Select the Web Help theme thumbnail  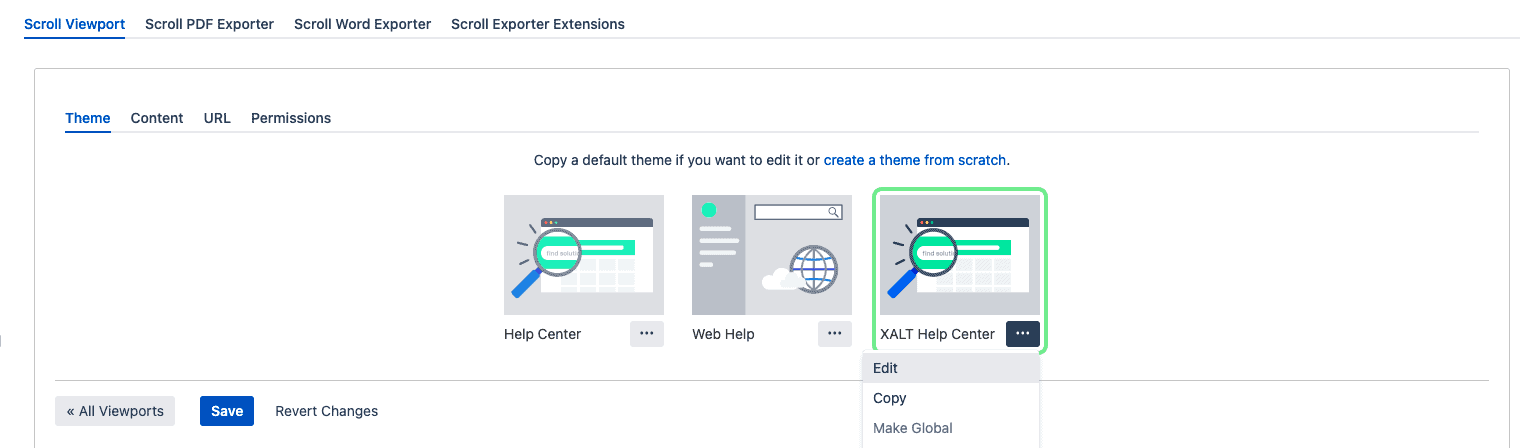772,255
